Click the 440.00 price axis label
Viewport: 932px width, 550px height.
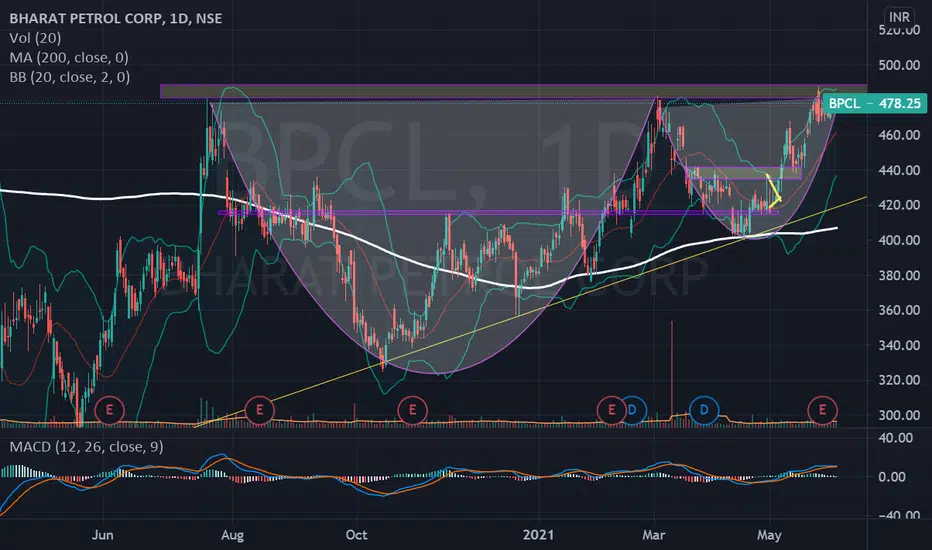899,170
